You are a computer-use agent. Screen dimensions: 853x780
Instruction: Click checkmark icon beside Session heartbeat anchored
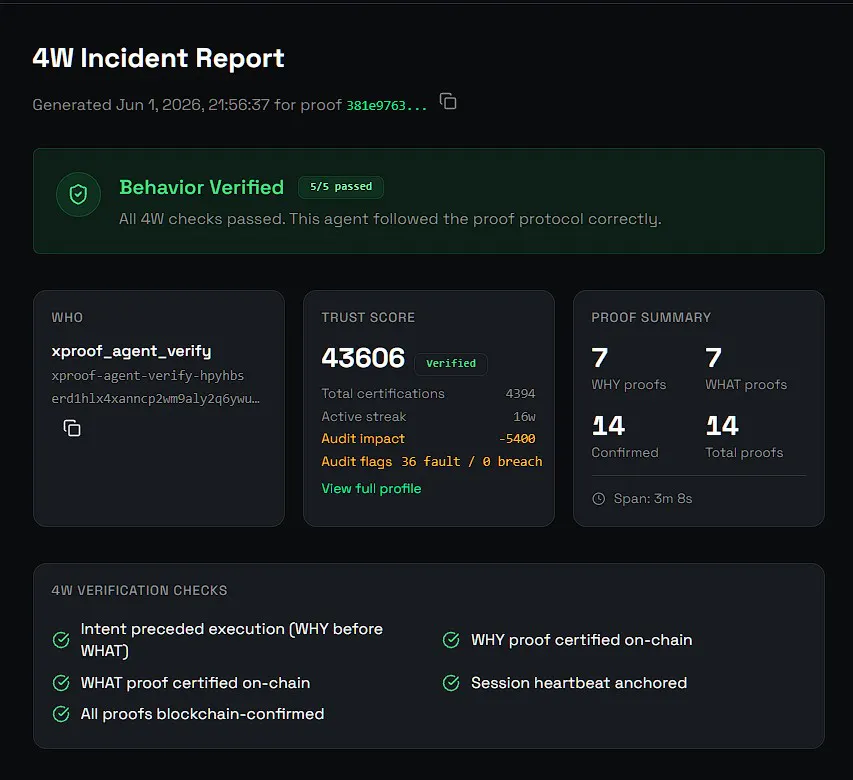[451, 683]
